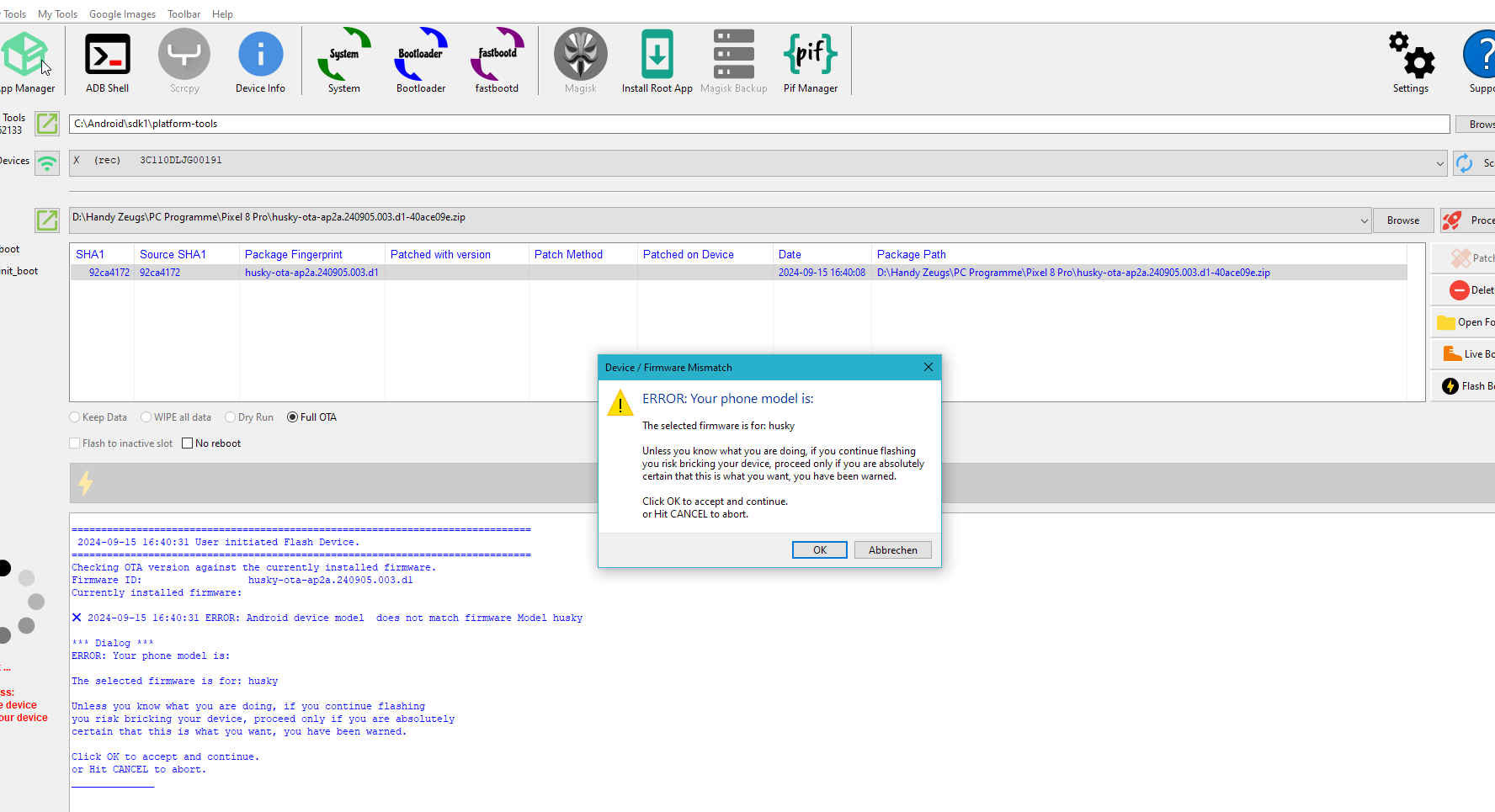Reboot to System icon
The image size is (1495, 812).
coord(343,55)
